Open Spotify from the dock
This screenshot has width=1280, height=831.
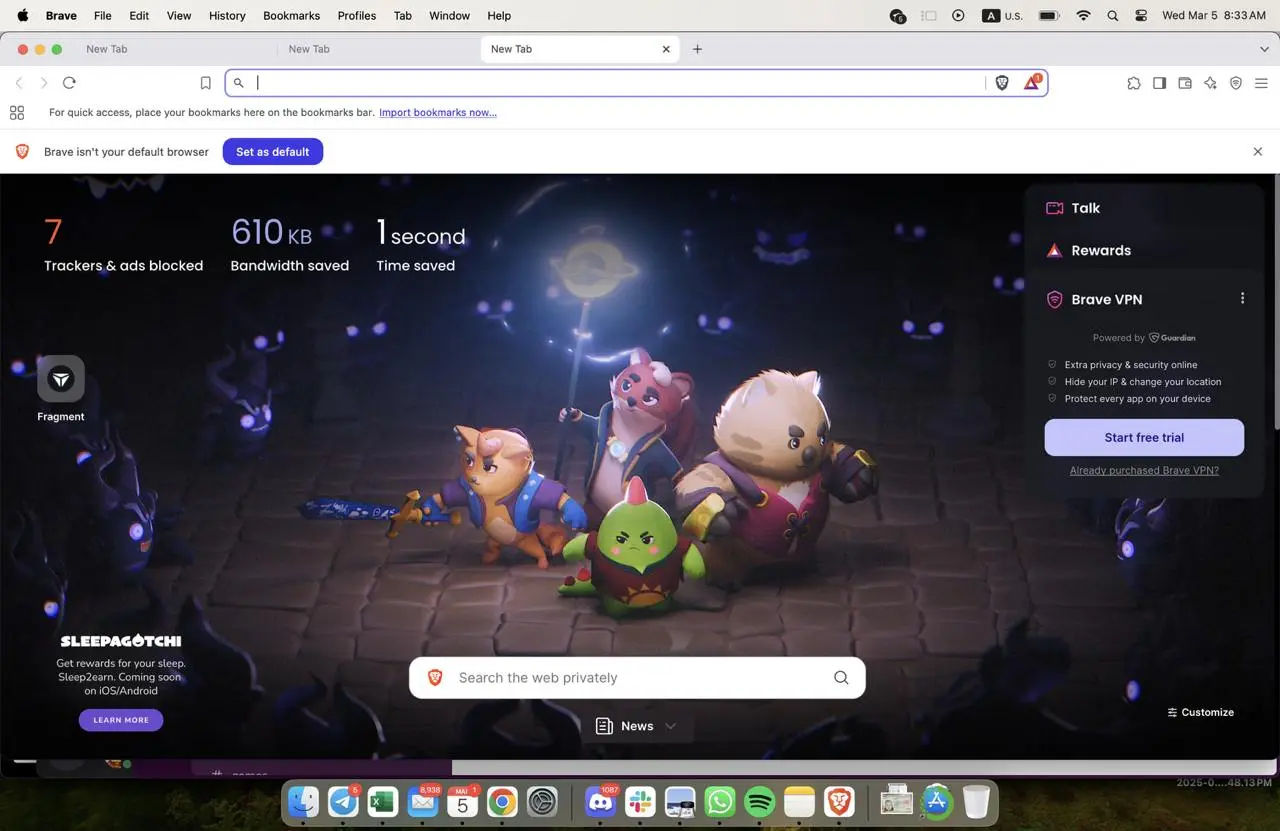click(760, 801)
